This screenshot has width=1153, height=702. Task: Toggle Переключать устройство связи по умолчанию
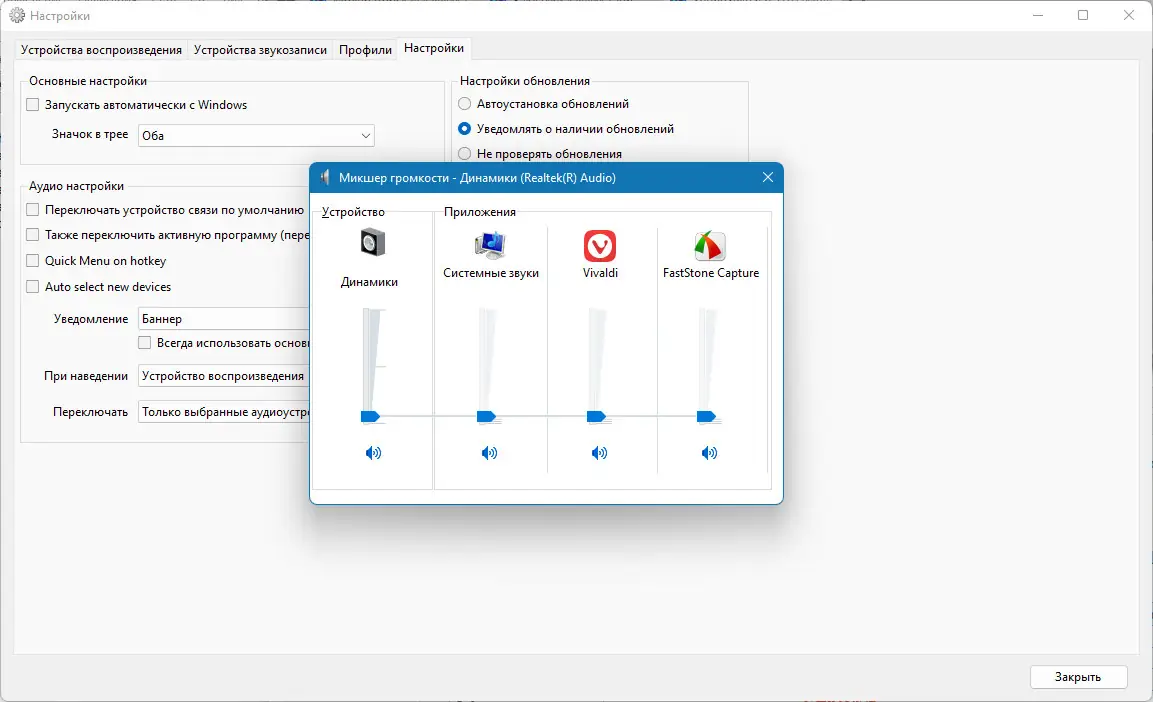[32, 210]
